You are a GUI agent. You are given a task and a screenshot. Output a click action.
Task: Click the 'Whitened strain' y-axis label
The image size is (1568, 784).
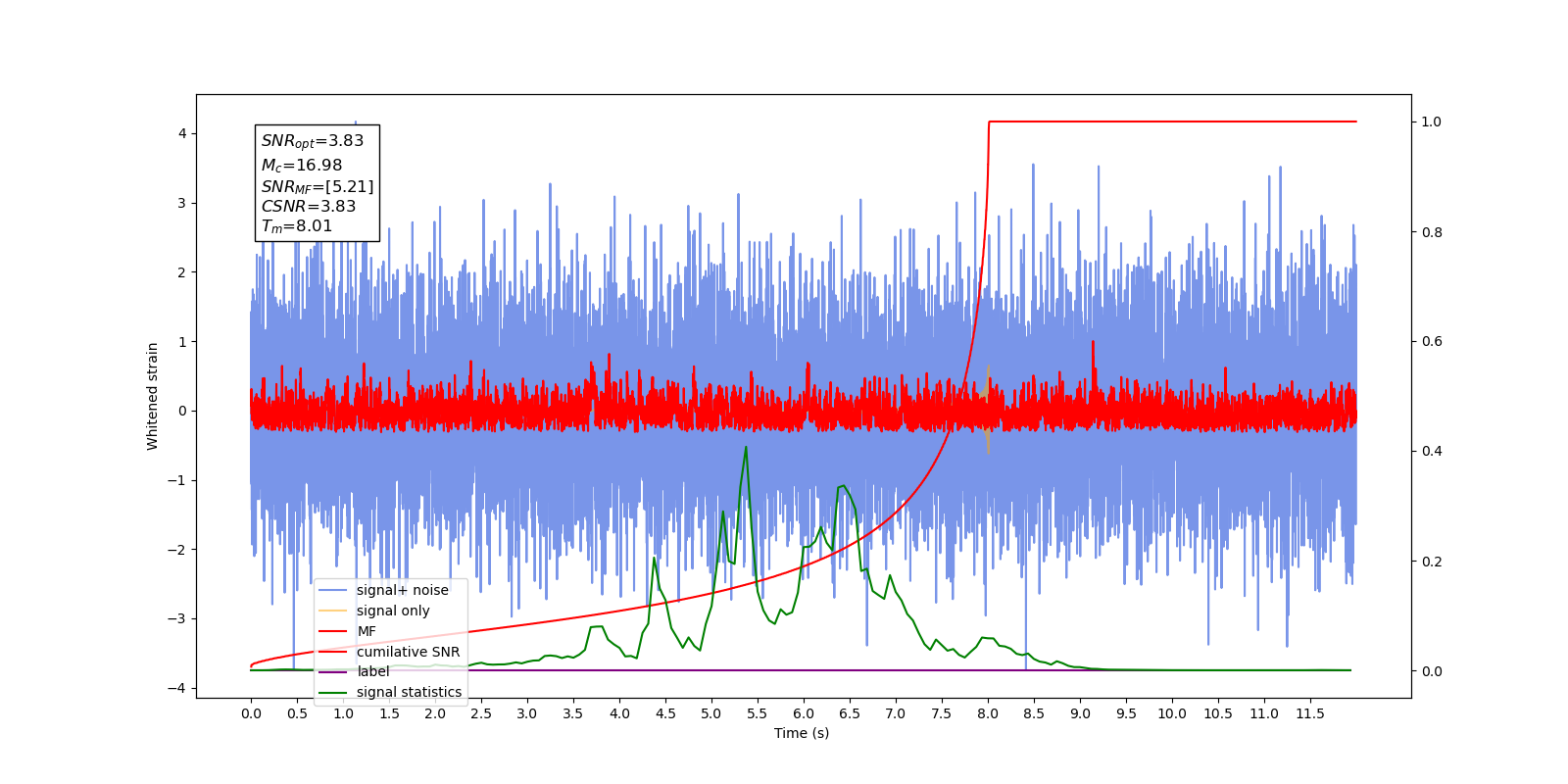coord(152,396)
